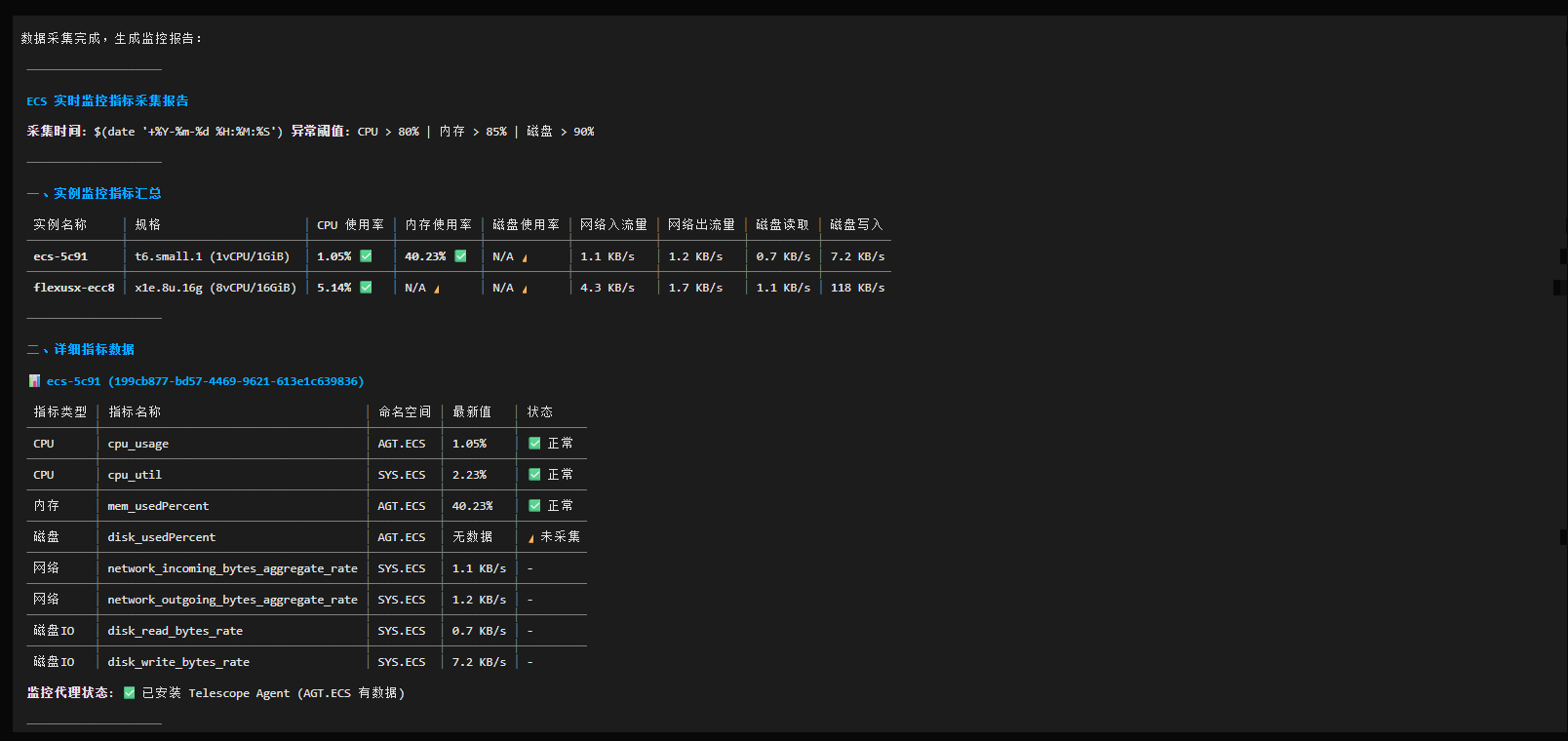Click the 磁盘读取 column header
1568x741 pixels.
(782, 225)
